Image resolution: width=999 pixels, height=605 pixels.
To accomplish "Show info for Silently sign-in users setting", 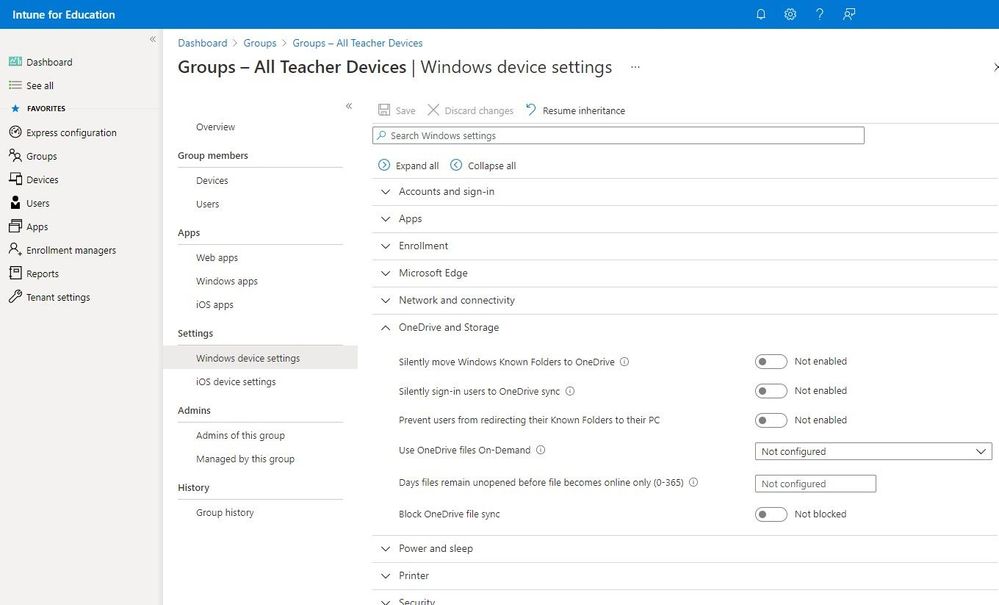I will [x=570, y=391].
